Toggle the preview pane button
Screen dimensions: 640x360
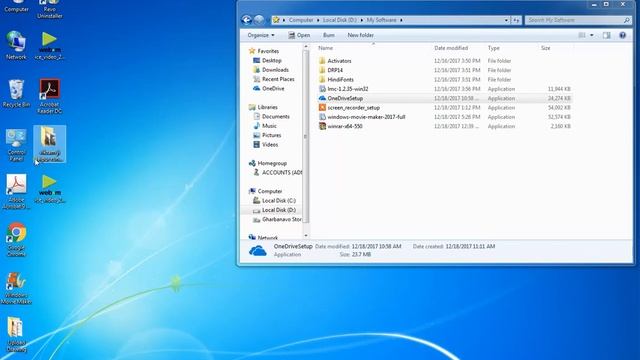coord(607,35)
